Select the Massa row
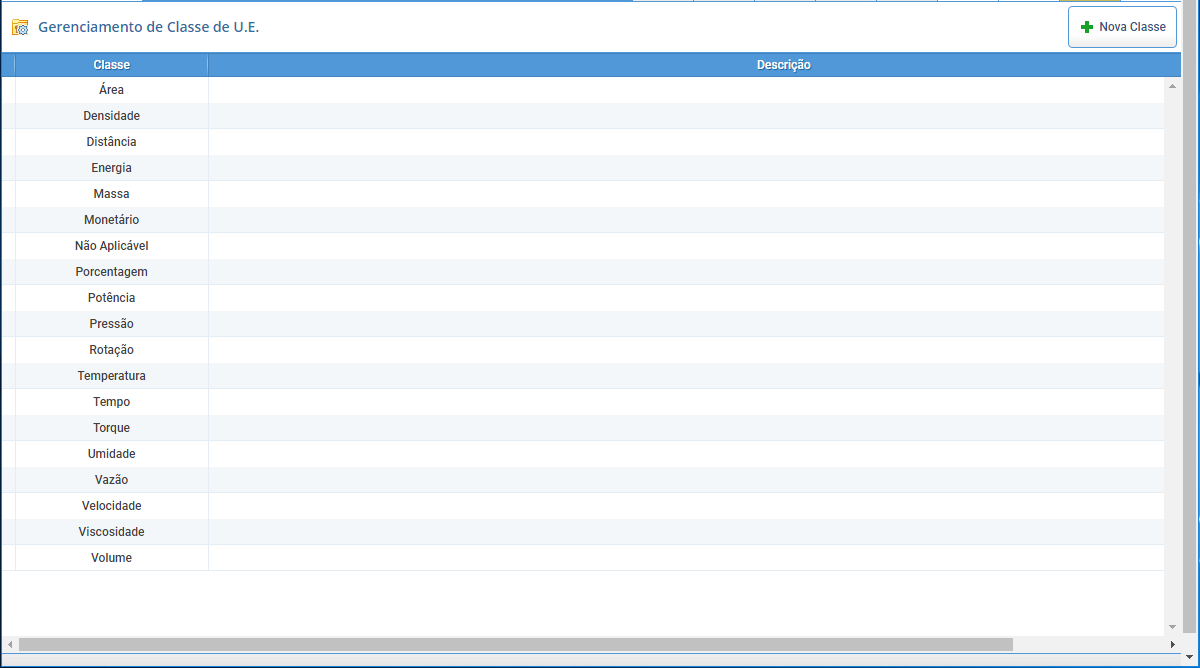 583,194
